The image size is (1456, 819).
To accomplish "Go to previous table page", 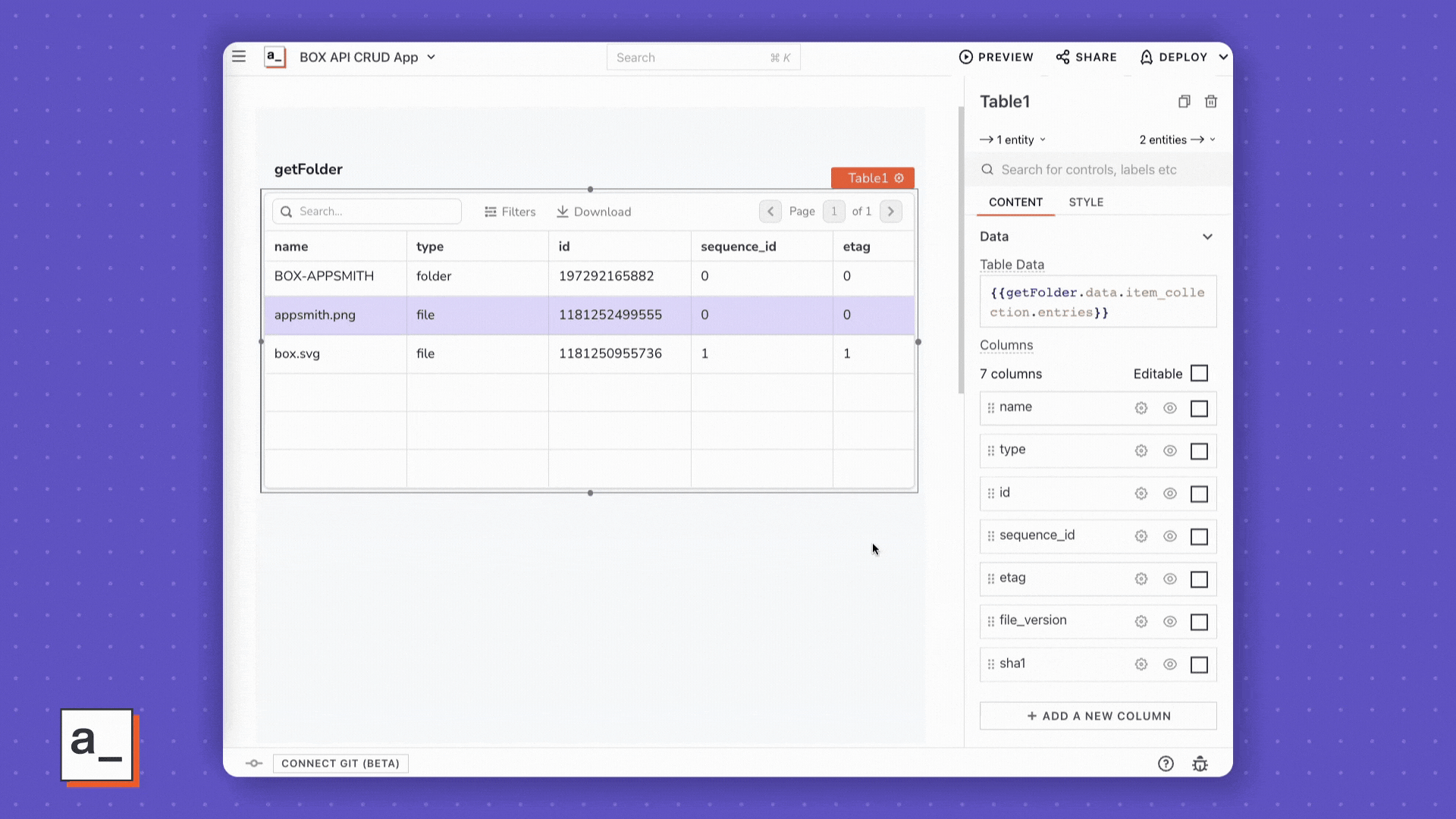I will [x=770, y=212].
